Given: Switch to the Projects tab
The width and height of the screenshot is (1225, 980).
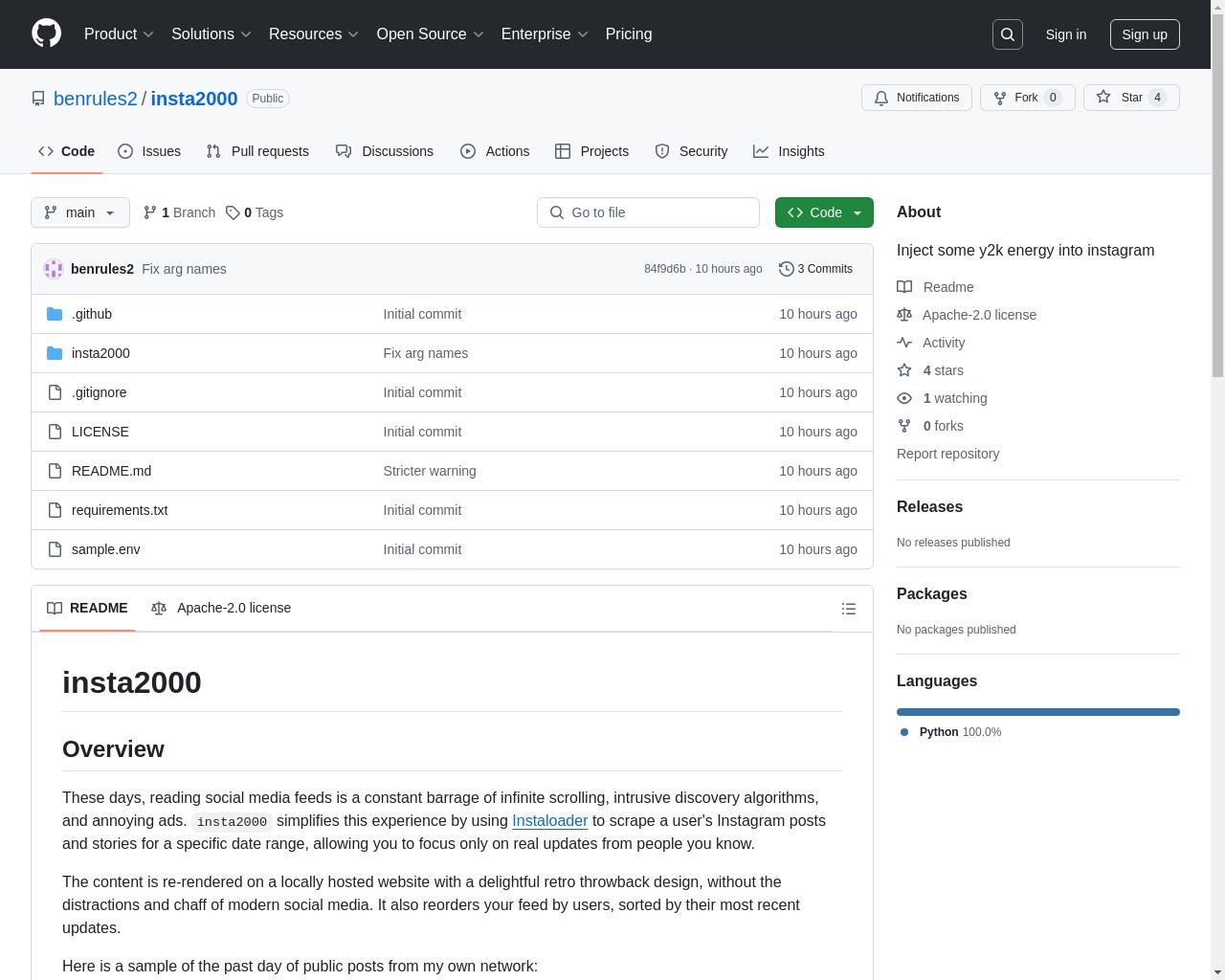Looking at the screenshot, I should pos(592,151).
